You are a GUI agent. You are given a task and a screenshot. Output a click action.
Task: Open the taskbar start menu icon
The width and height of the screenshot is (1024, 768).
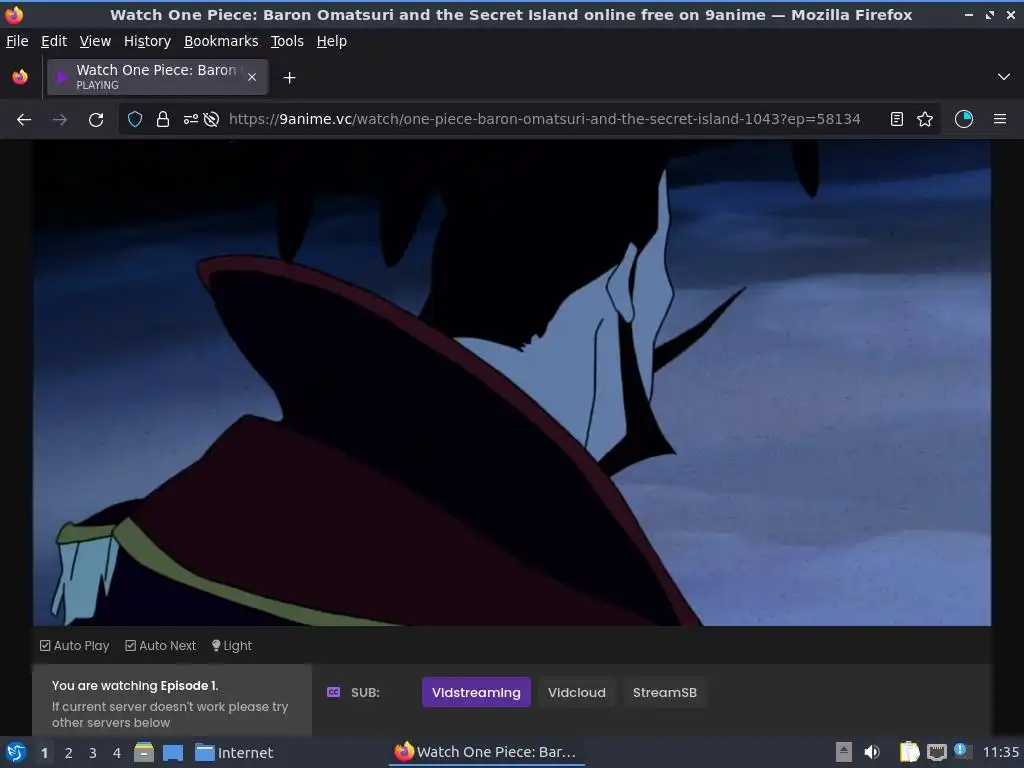pyautogui.click(x=16, y=752)
